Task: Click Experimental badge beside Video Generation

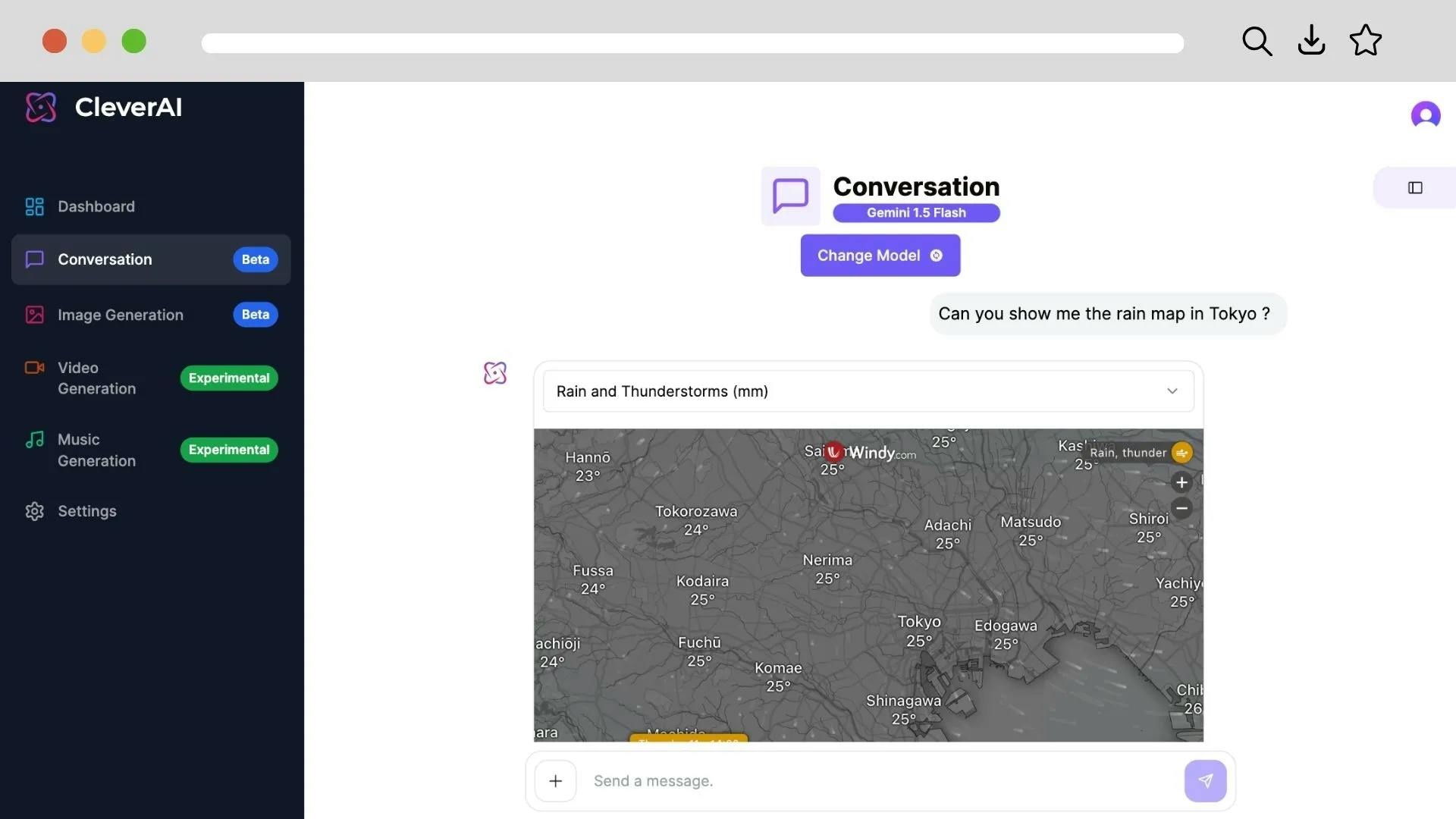Action: pyautogui.click(x=229, y=378)
